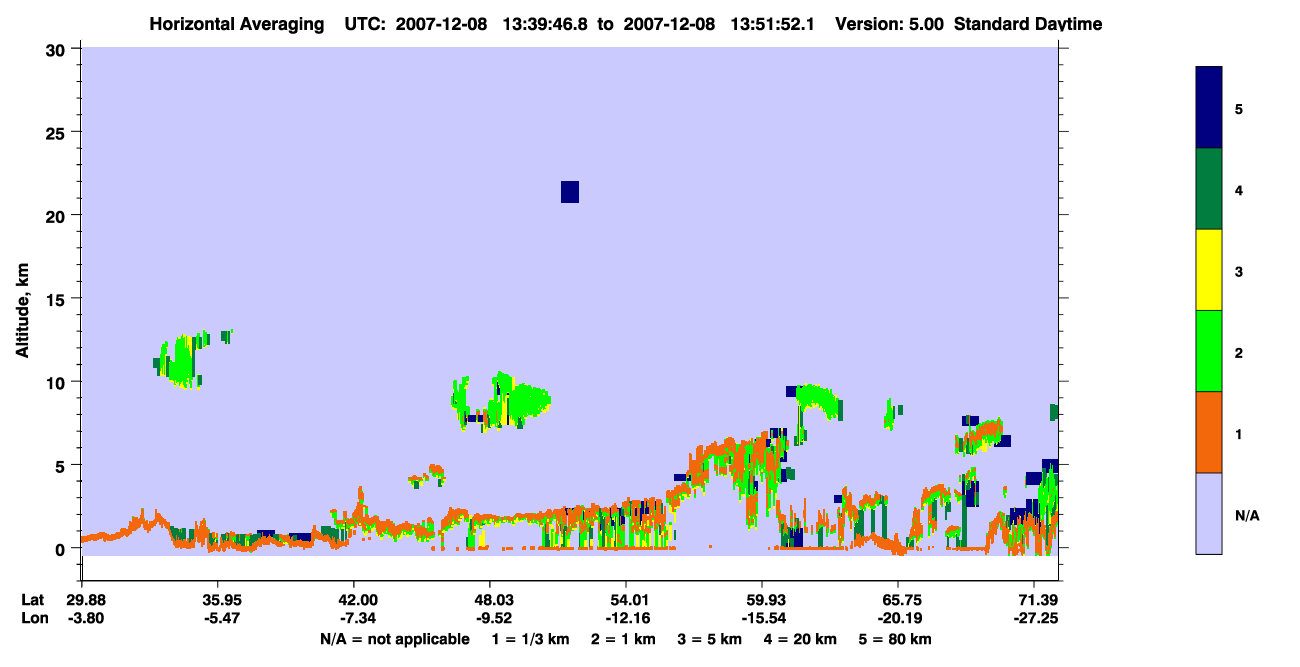
Task: Click the dark blue color bar segment 5
Action: [x=1209, y=107]
